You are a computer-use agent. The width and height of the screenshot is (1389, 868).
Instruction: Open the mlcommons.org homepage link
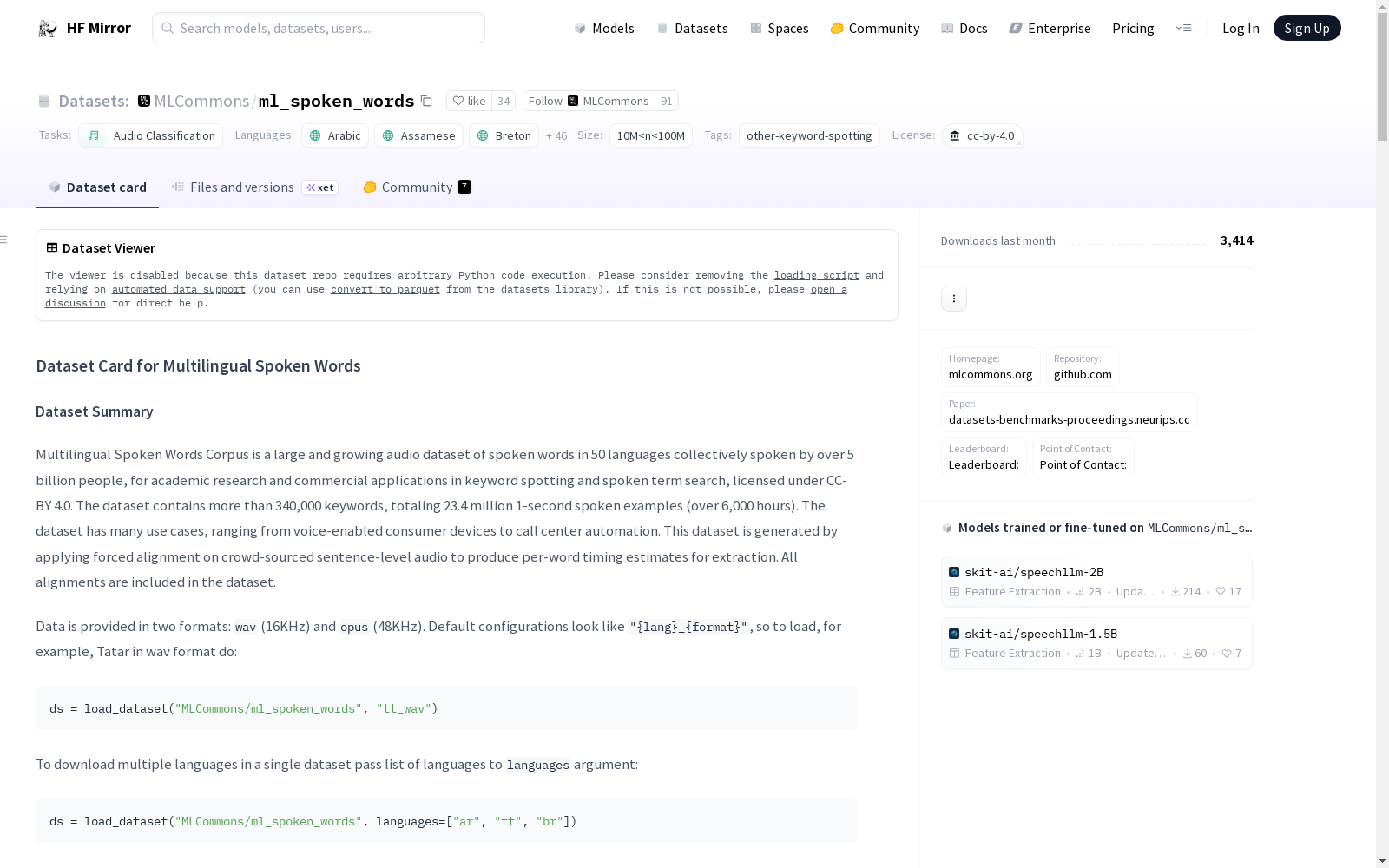click(x=991, y=366)
